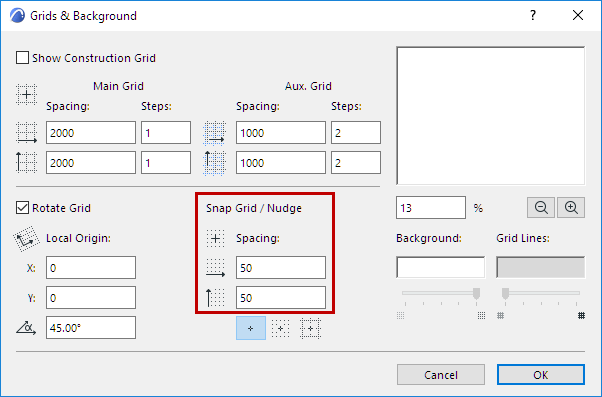The height and width of the screenshot is (397, 602).
Task: Click the Aux. Grid horizontal steps field
Action: pyautogui.click(x=356, y=133)
